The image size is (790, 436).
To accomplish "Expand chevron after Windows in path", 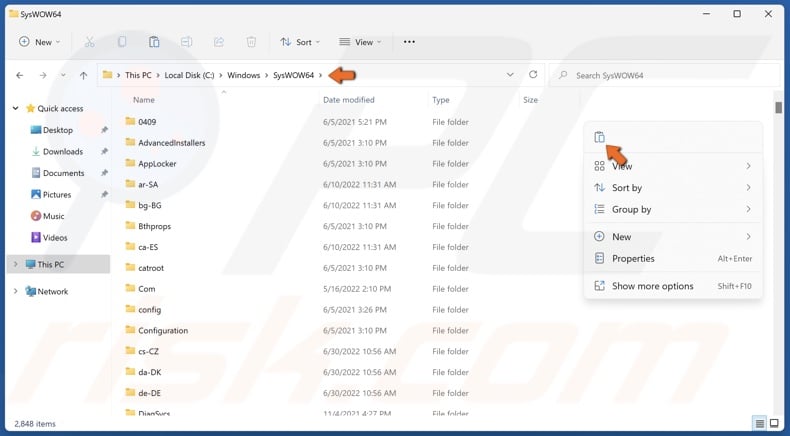I will point(267,75).
